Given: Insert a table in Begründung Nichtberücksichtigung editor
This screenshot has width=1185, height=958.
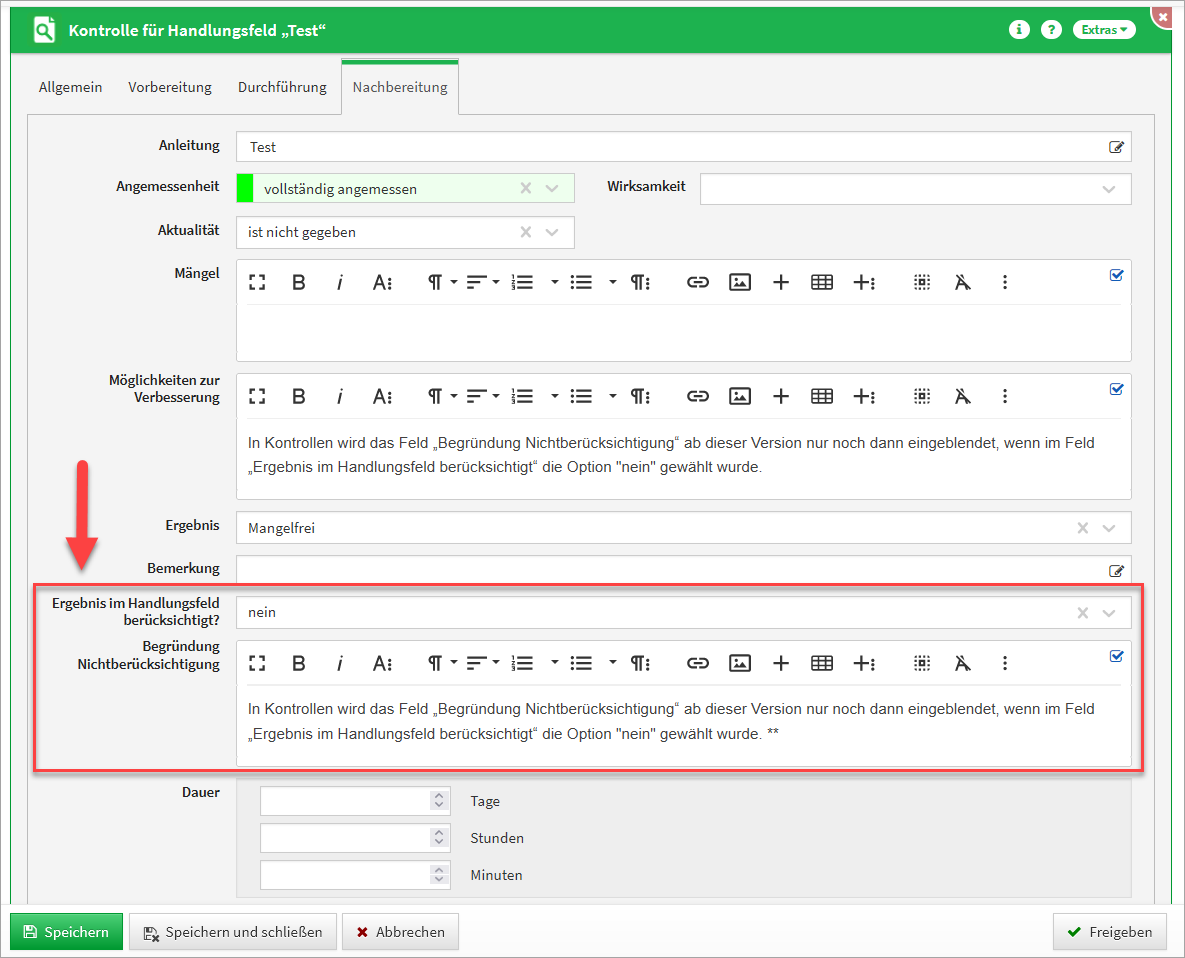Looking at the screenshot, I should click(x=822, y=663).
